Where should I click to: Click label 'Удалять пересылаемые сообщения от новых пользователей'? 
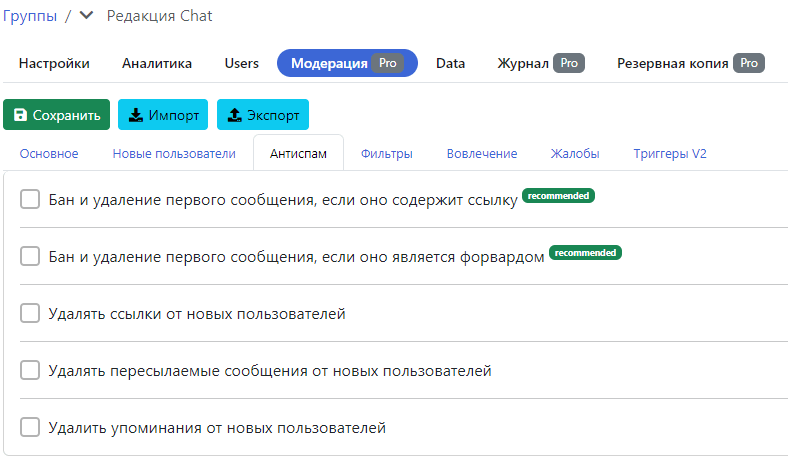point(270,371)
